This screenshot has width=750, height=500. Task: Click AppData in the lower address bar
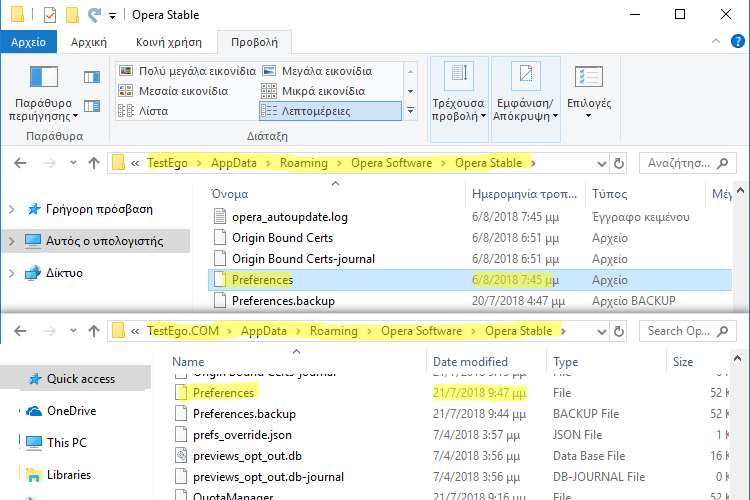[264, 331]
